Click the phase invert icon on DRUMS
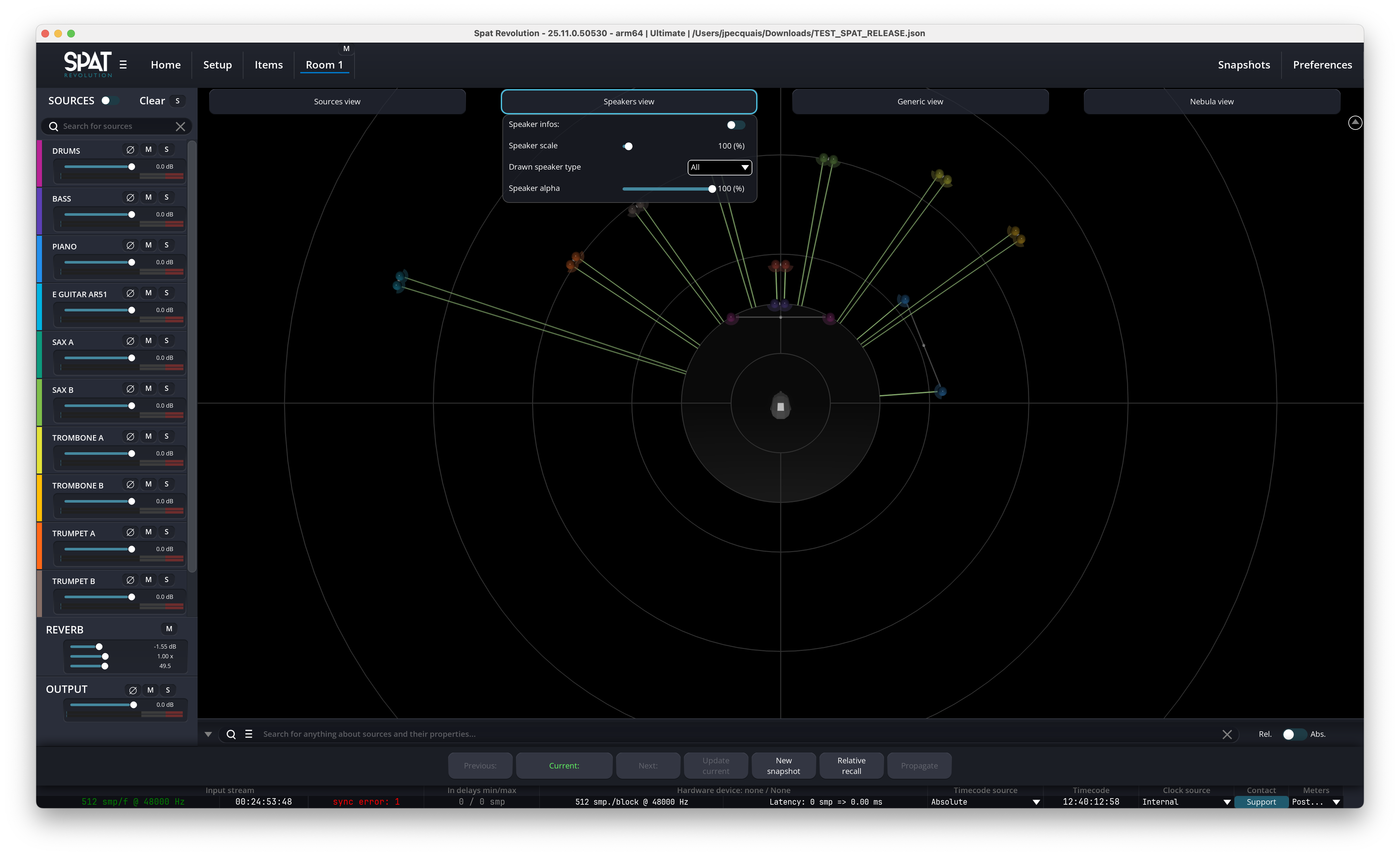 [130, 150]
